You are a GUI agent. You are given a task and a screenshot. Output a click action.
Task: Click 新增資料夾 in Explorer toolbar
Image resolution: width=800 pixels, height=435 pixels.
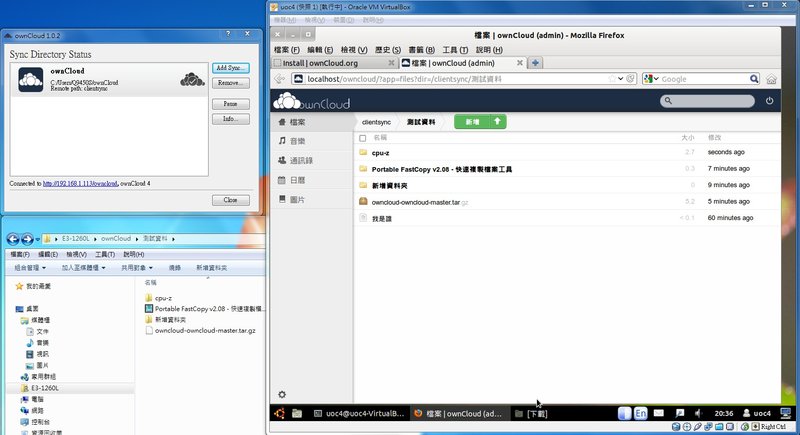211,268
